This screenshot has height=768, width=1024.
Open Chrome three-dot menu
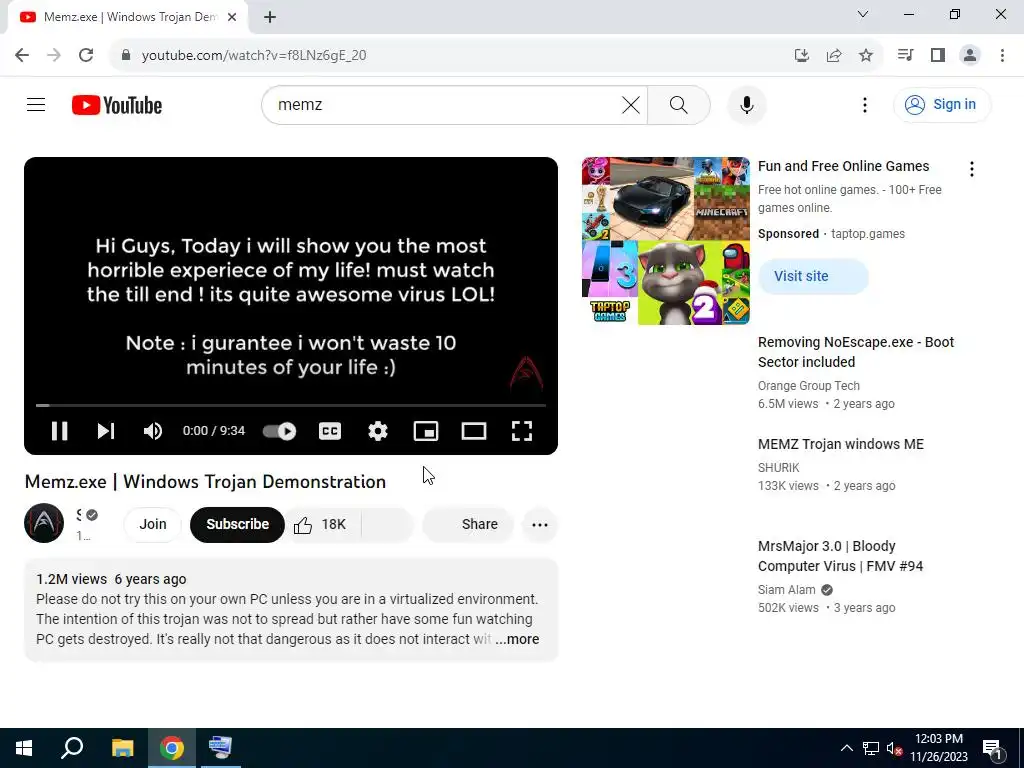pyautogui.click(x=1002, y=55)
